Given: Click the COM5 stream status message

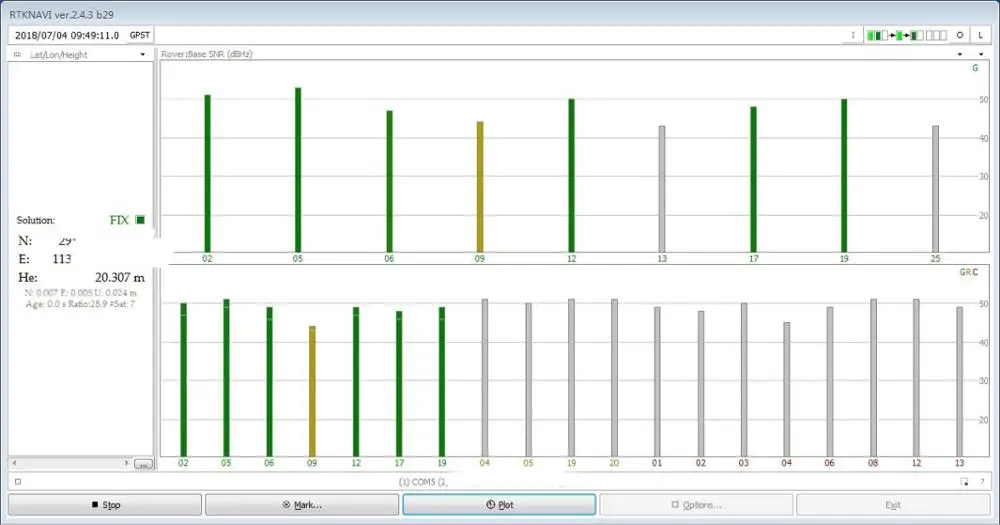Looking at the screenshot, I should click(423, 482).
